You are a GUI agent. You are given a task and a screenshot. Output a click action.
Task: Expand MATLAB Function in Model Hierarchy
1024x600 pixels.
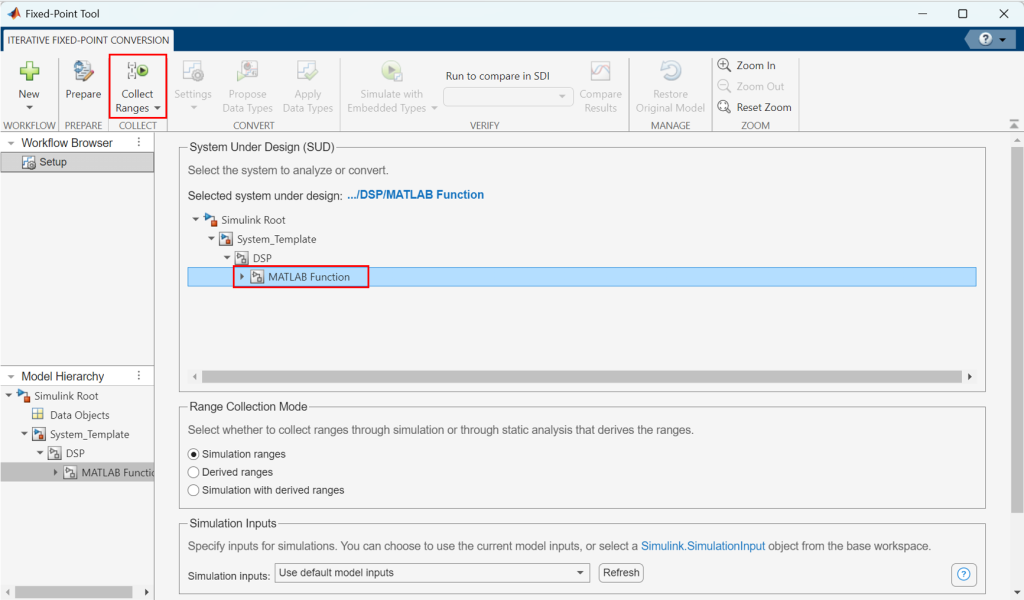click(x=56, y=472)
